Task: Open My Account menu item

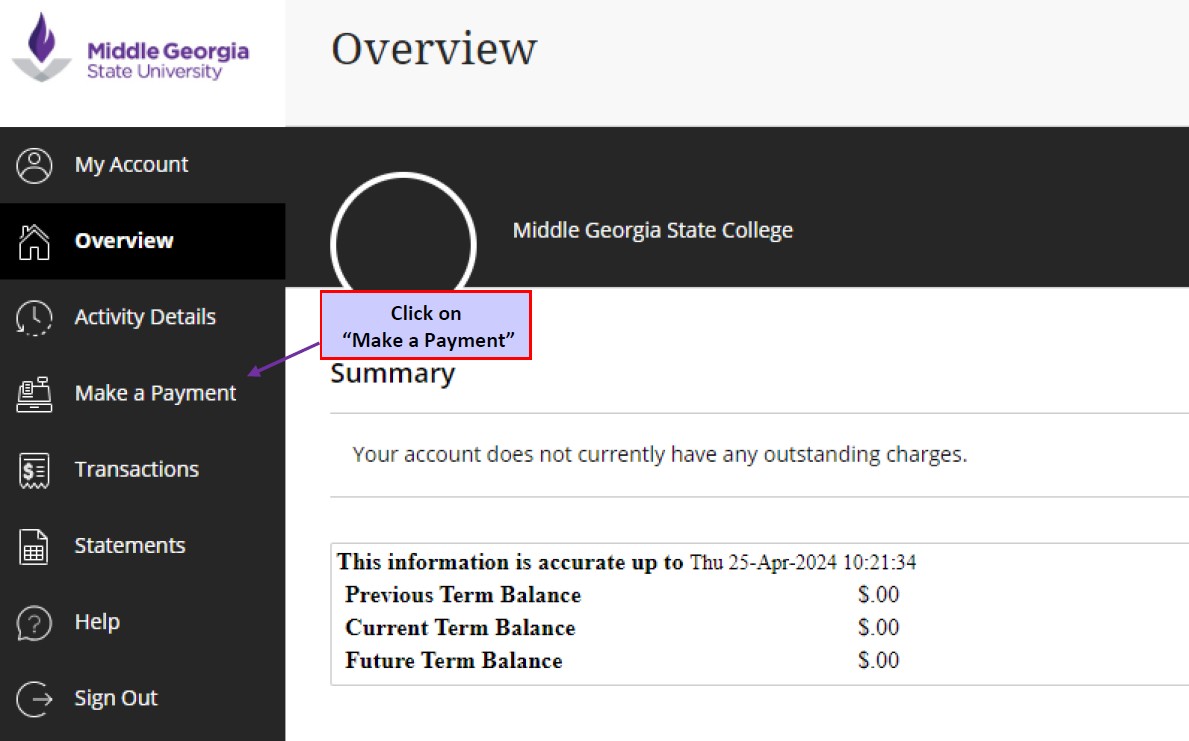Action: click(x=131, y=165)
